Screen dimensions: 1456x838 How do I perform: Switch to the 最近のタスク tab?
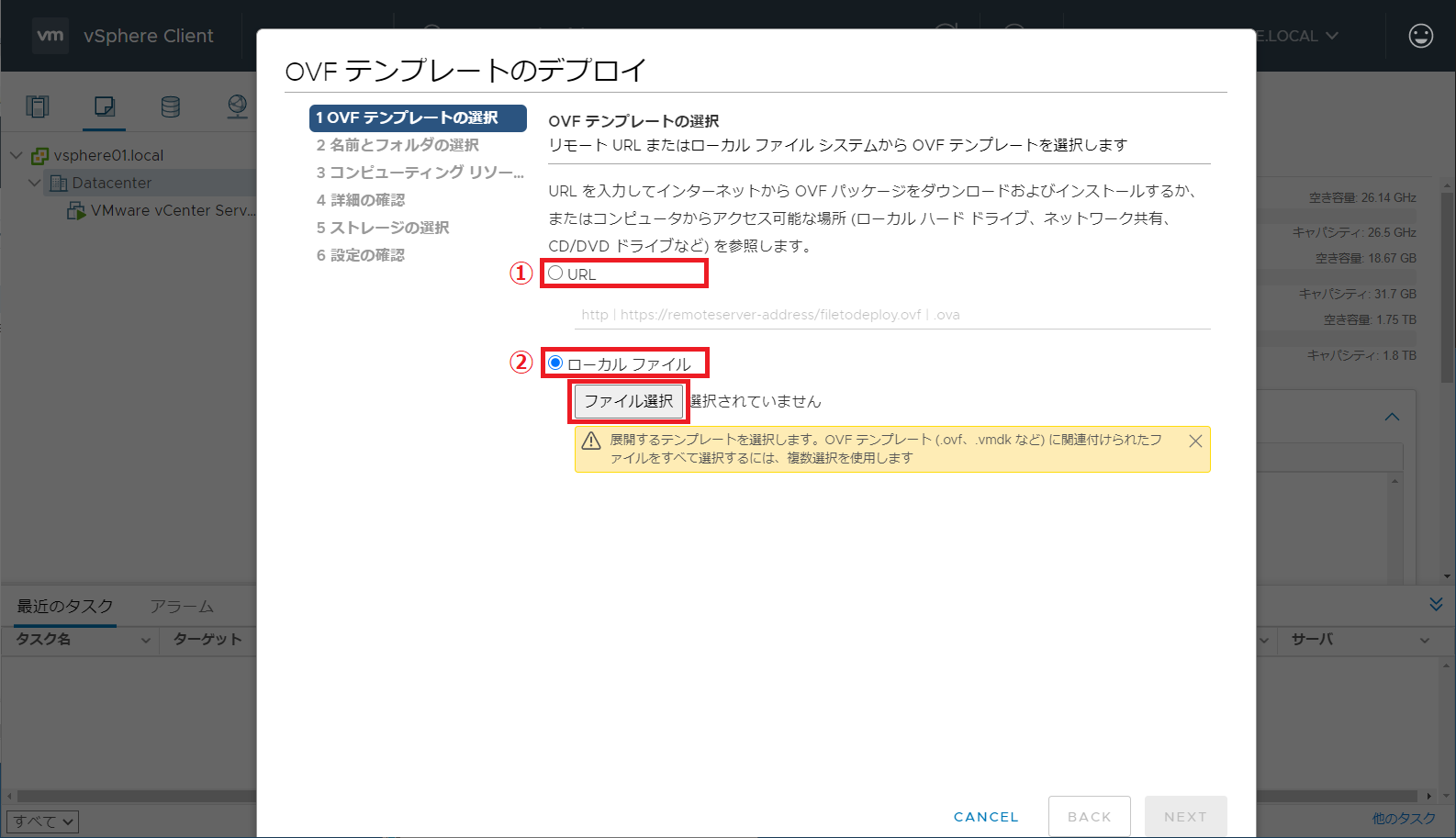[x=65, y=606]
